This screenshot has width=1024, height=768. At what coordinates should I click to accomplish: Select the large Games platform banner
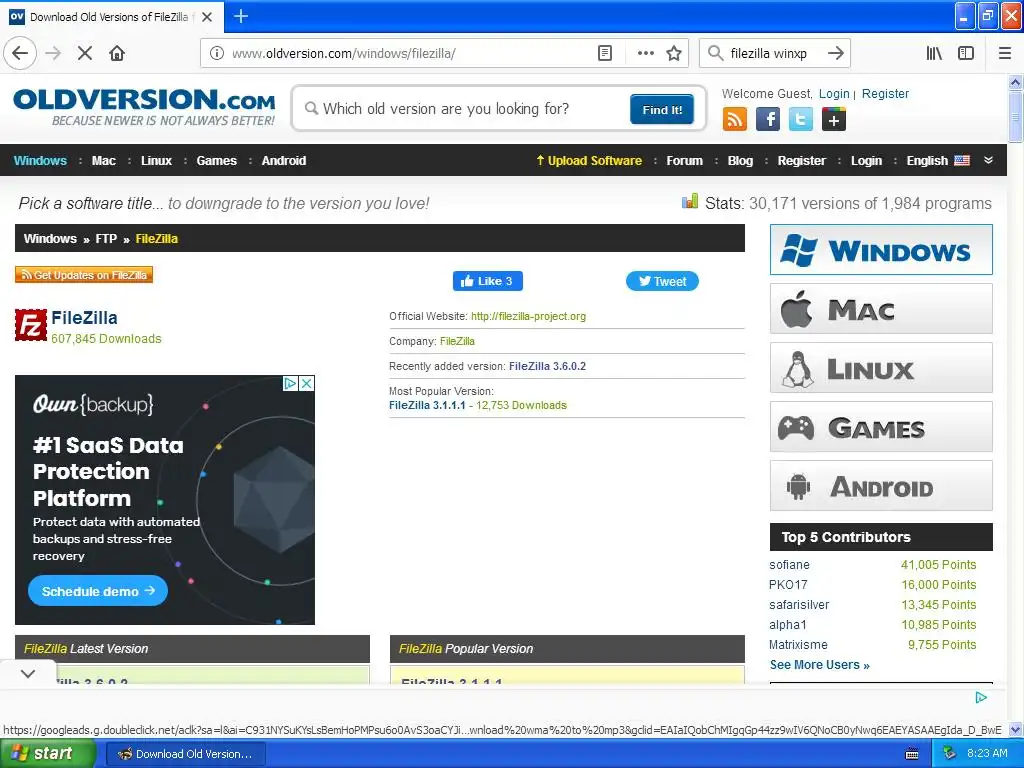click(881, 427)
